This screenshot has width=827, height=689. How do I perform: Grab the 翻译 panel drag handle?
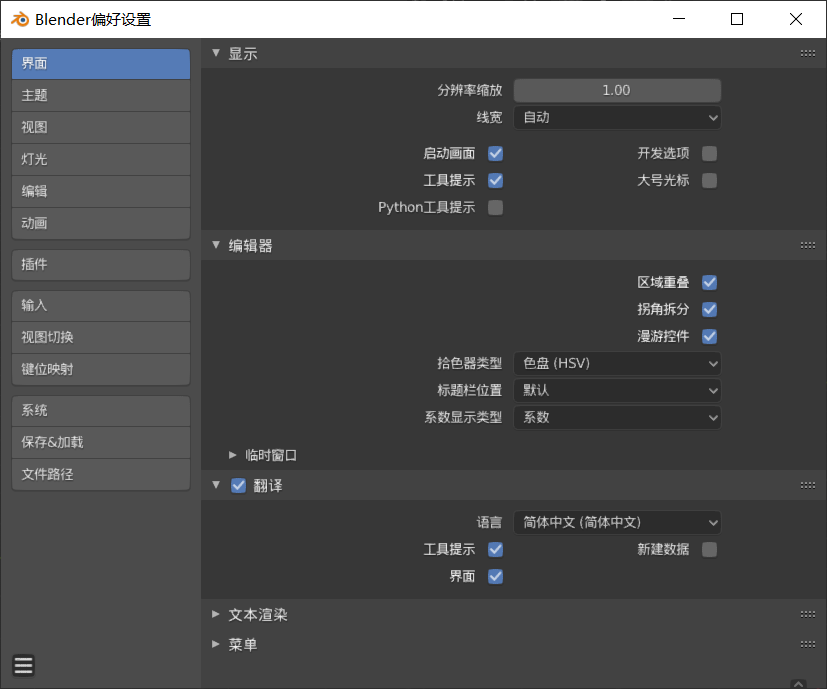pyautogui.click(x=807, y=485)
